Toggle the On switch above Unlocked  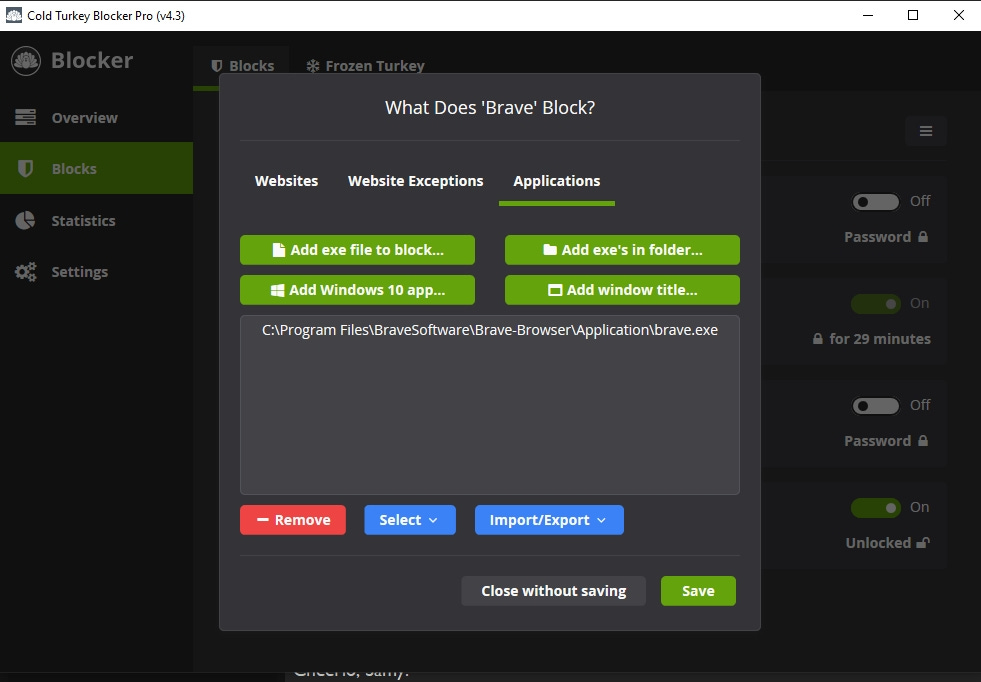tap(875, 507)
